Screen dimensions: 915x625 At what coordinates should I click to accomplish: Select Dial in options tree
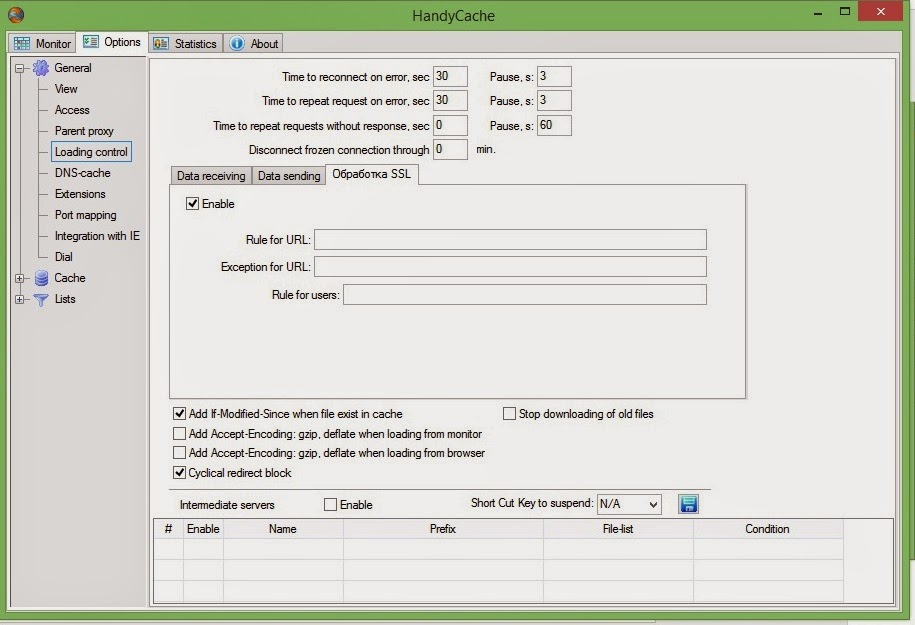(x=64, y=257)
